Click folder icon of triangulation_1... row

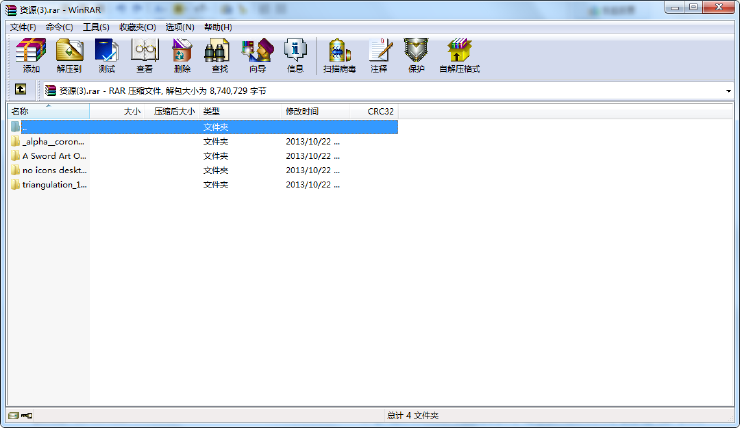pos(16,185)
